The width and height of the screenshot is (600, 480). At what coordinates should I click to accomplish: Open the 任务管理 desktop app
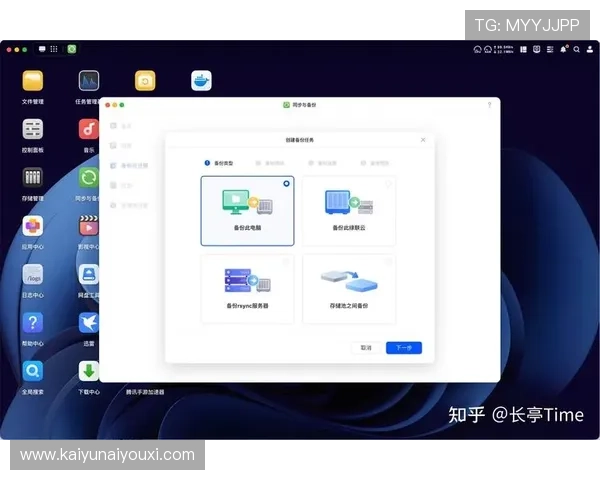click(89, 81)
